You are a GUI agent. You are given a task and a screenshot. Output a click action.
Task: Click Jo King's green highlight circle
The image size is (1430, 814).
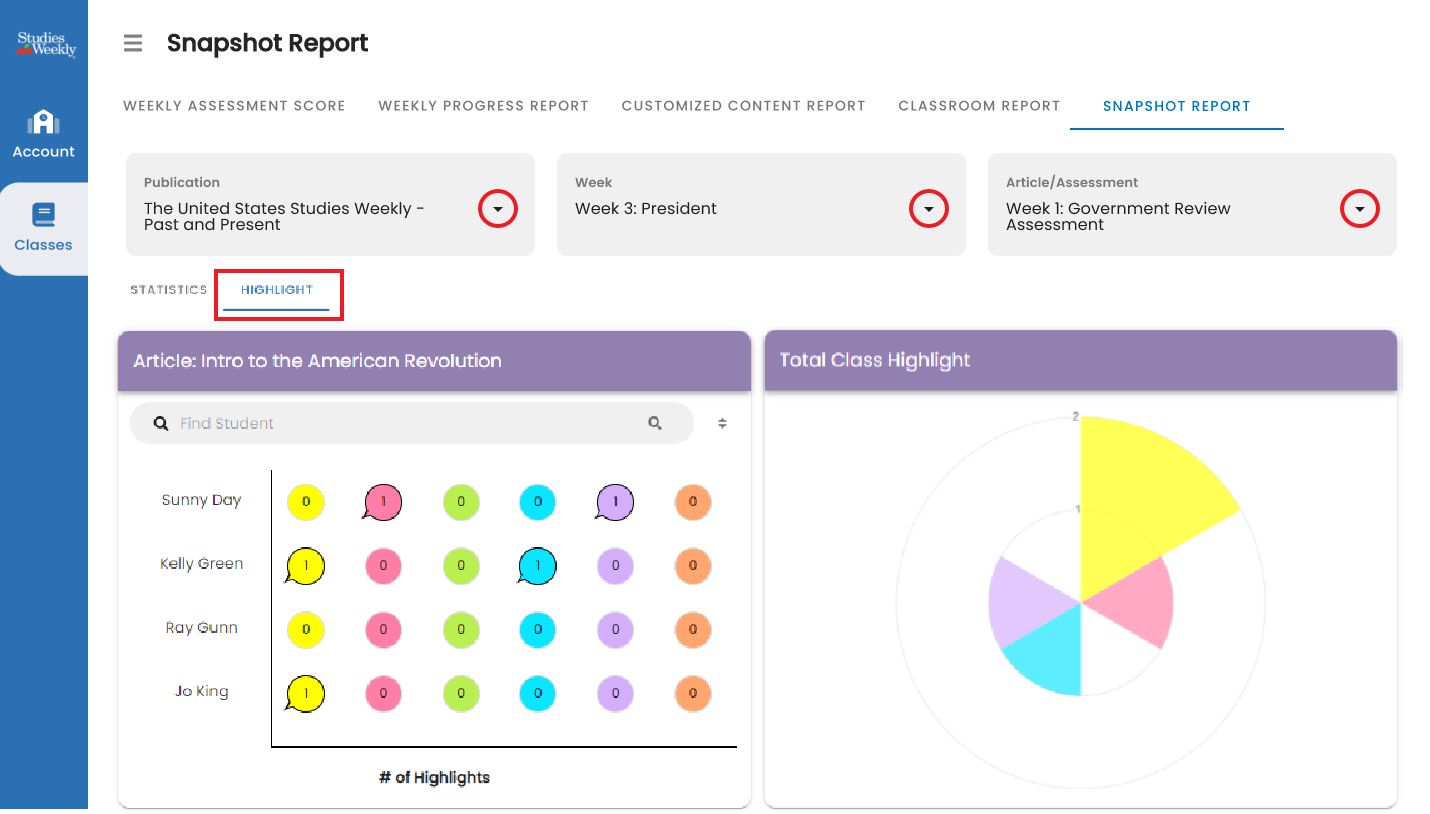(461, 693)
